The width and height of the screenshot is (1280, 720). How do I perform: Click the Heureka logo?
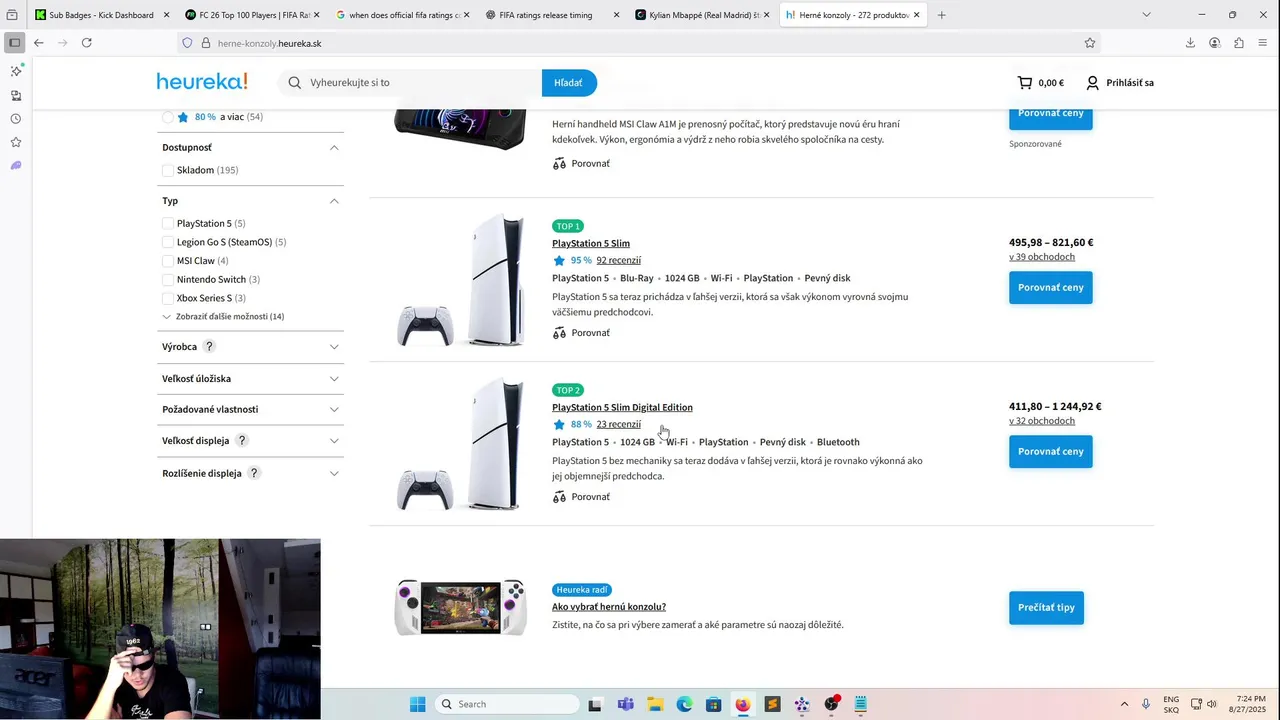tap(202, 82)
